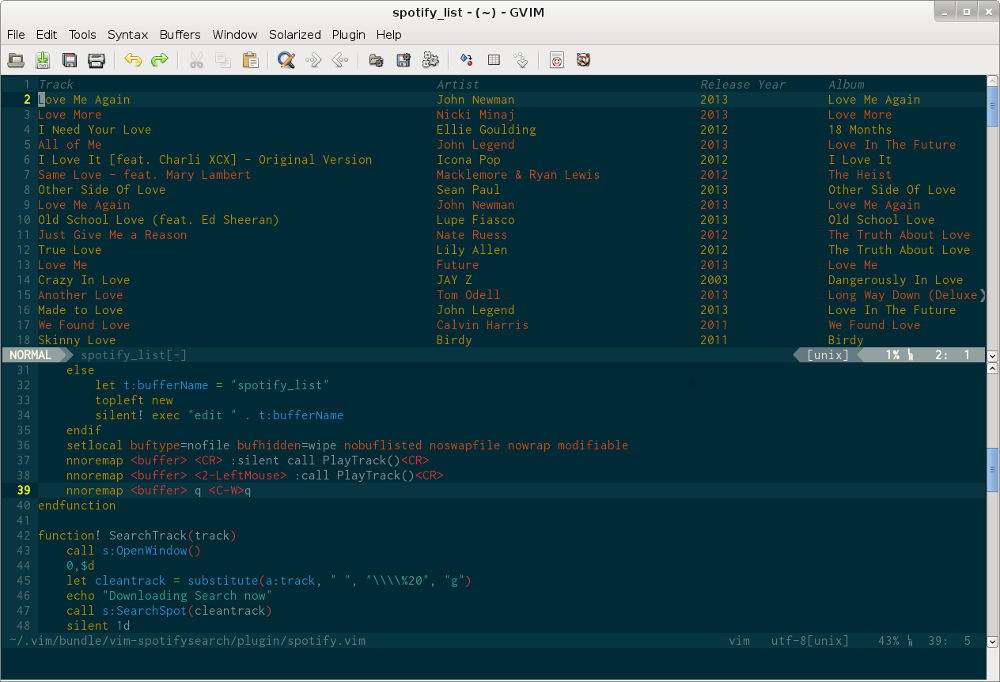Click the upper pane scrollbar up arrow
1000x682 pixels.
pyautogui.click(x=992, y=81)
